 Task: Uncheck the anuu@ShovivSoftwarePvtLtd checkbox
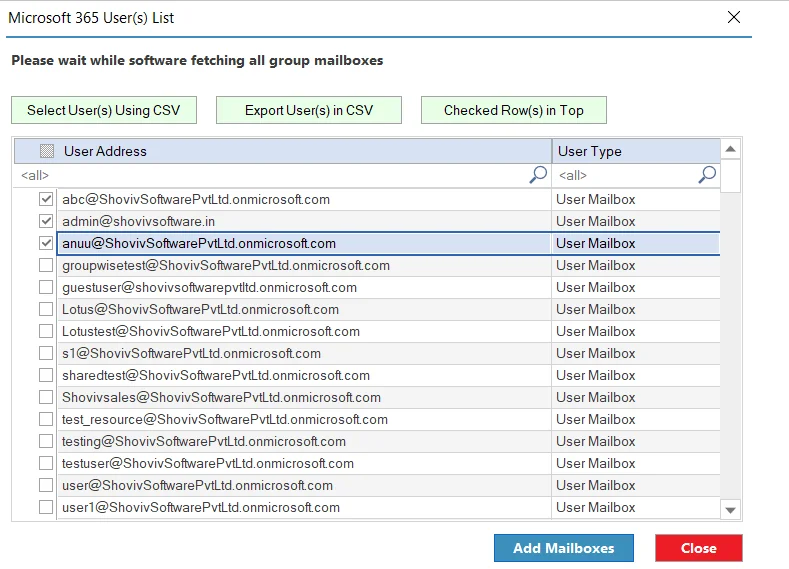46,243
